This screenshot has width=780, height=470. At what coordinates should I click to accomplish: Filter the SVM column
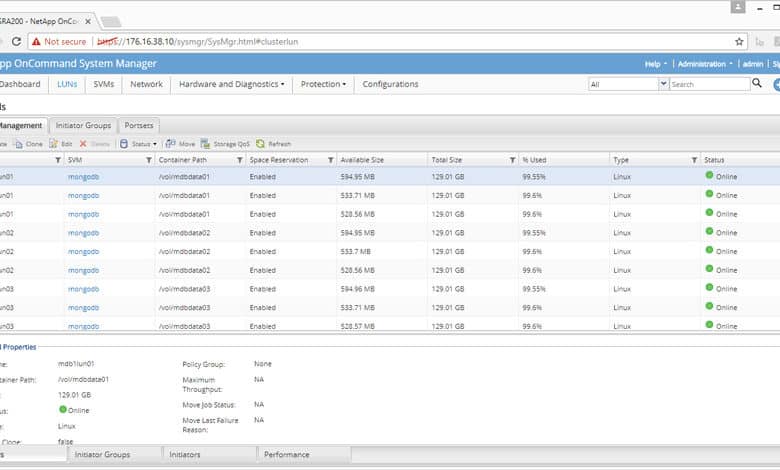point(149,160)
